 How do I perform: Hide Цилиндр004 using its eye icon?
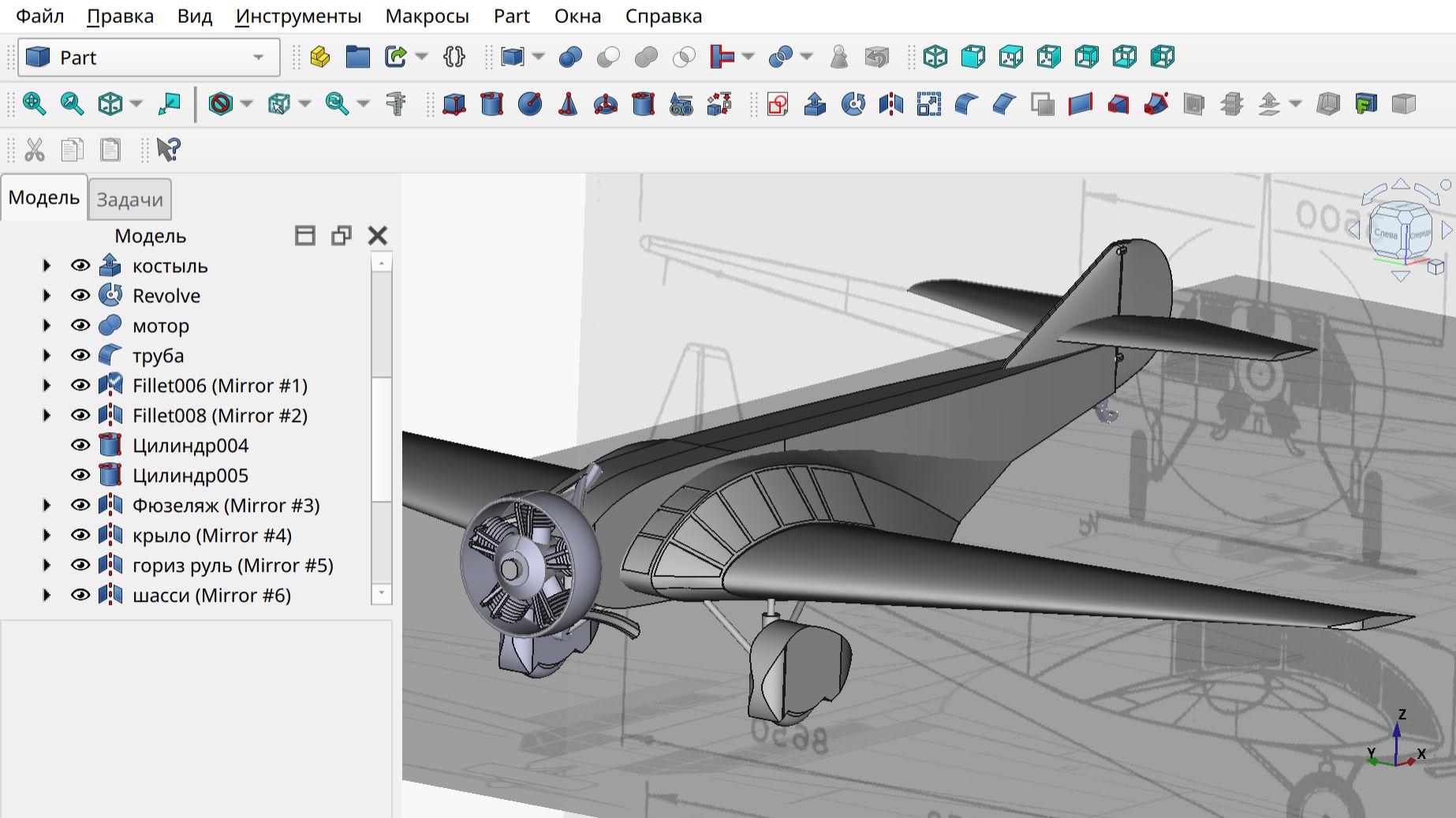click(x=80, y=446)
